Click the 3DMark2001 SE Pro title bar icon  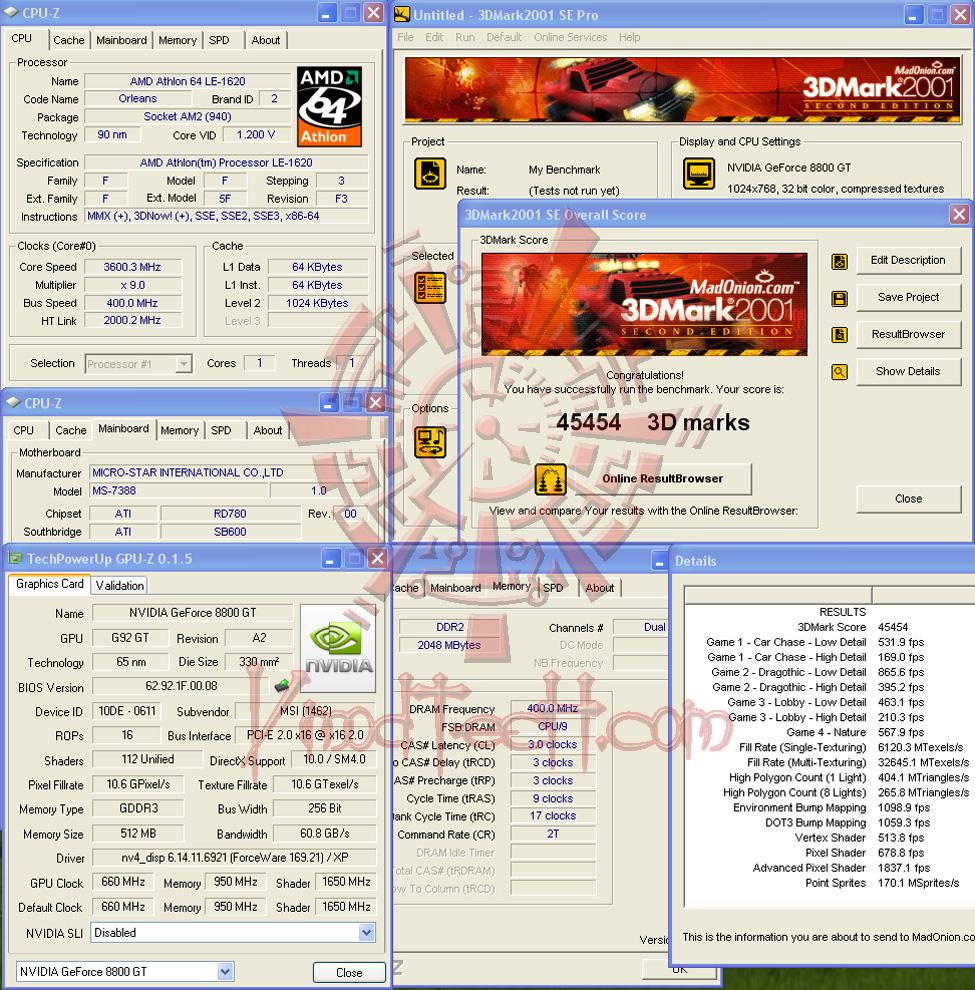402,15
